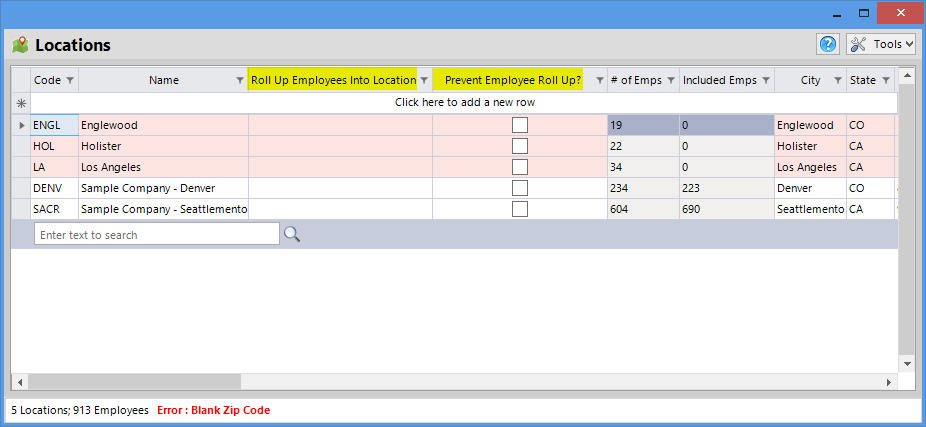Click the new row asterisk indicator
The width and height of the screenshot is (926, 427).
coord(21,103)
